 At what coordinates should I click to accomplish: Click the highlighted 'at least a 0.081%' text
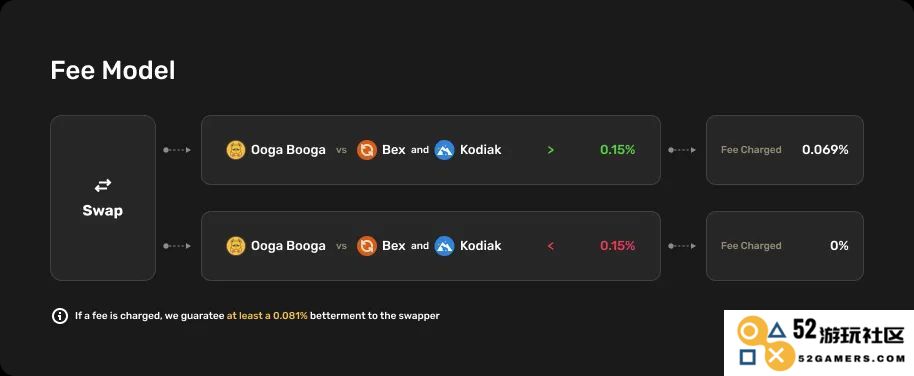[x=267, y=316]
